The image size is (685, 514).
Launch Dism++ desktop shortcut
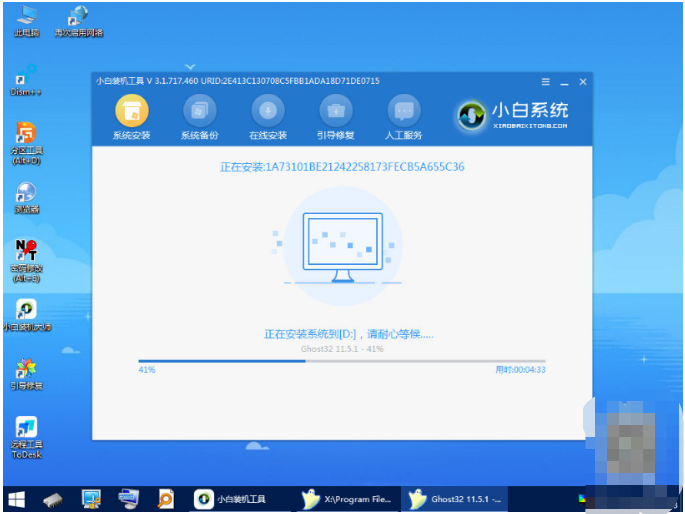(x=26, y=80)
